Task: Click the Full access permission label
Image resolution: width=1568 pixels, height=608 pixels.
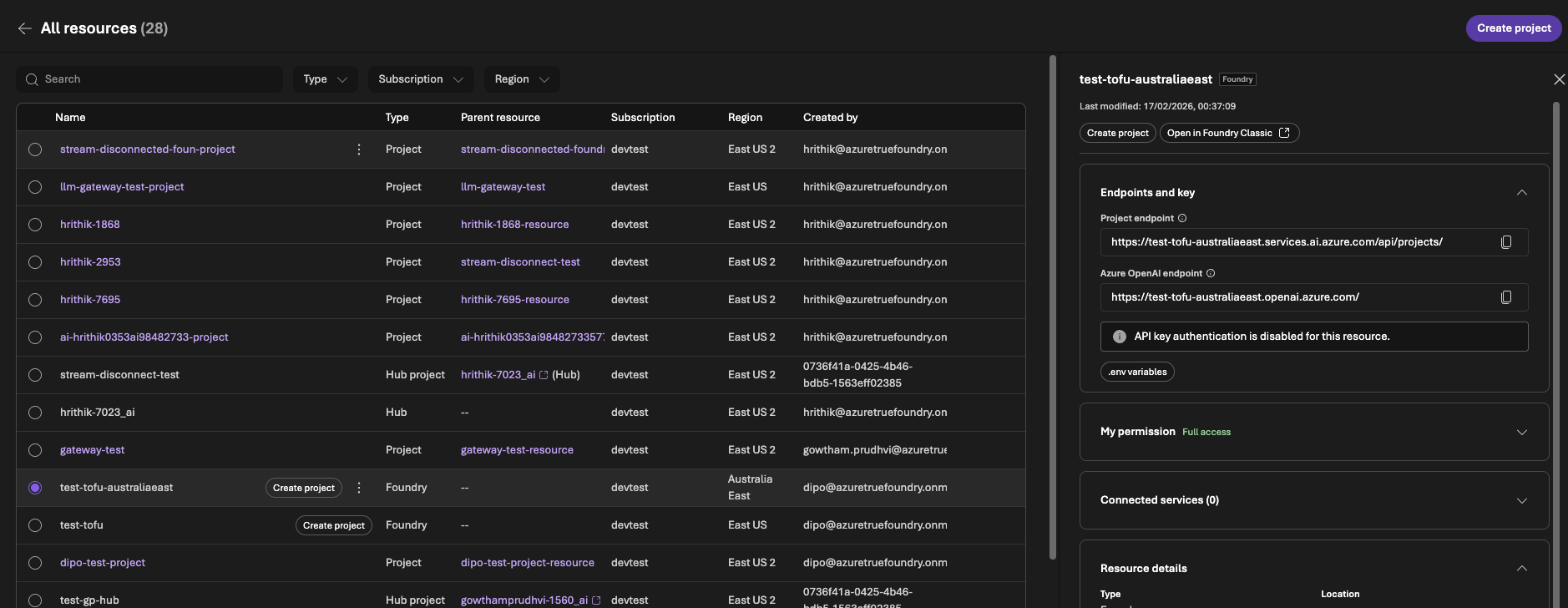Action: [1206, 433]
